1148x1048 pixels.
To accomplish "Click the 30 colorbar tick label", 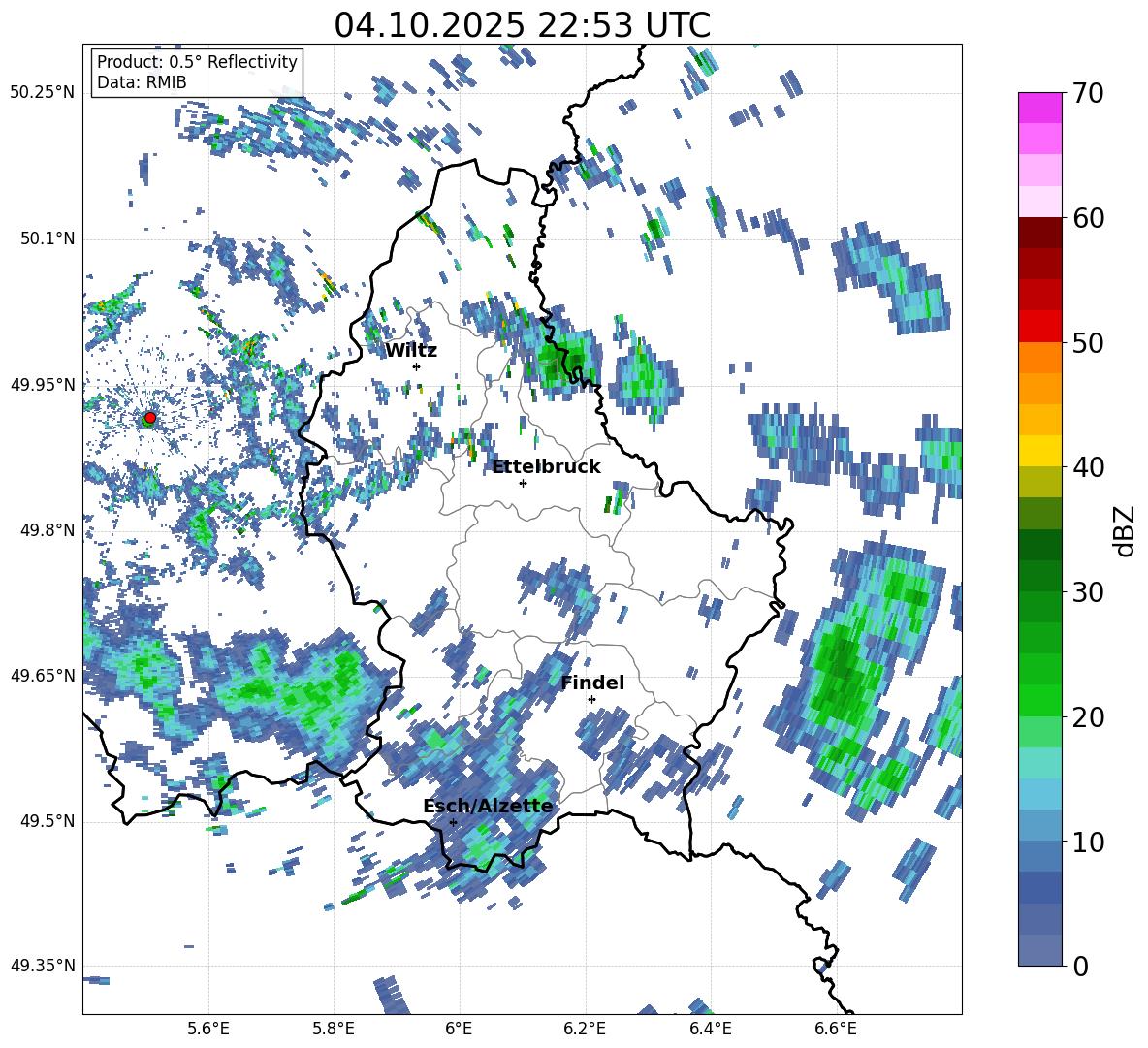I will point(1087,592).
